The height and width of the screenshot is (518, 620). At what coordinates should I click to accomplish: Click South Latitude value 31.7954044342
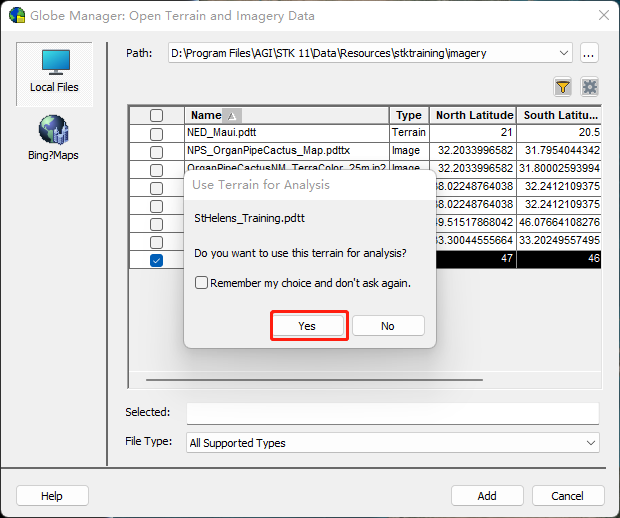coord(562,150)
